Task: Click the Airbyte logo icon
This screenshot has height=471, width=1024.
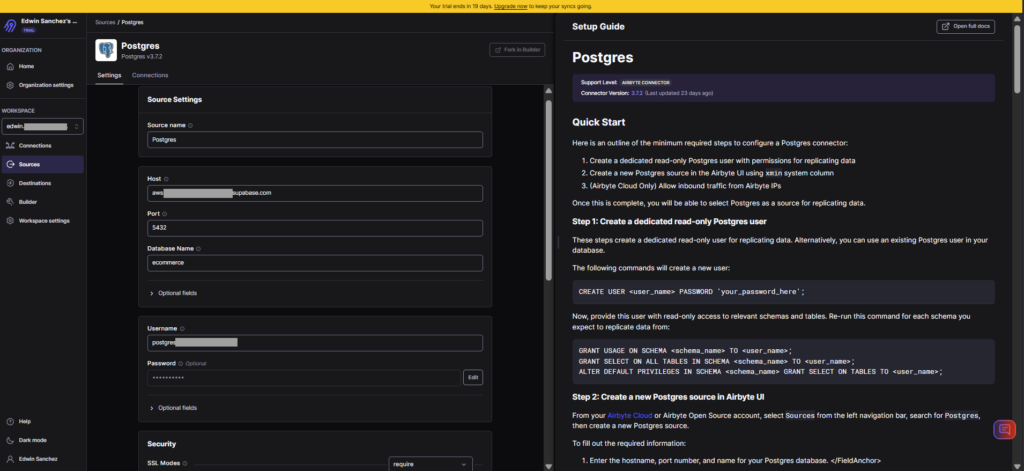Action: point(10,26)
